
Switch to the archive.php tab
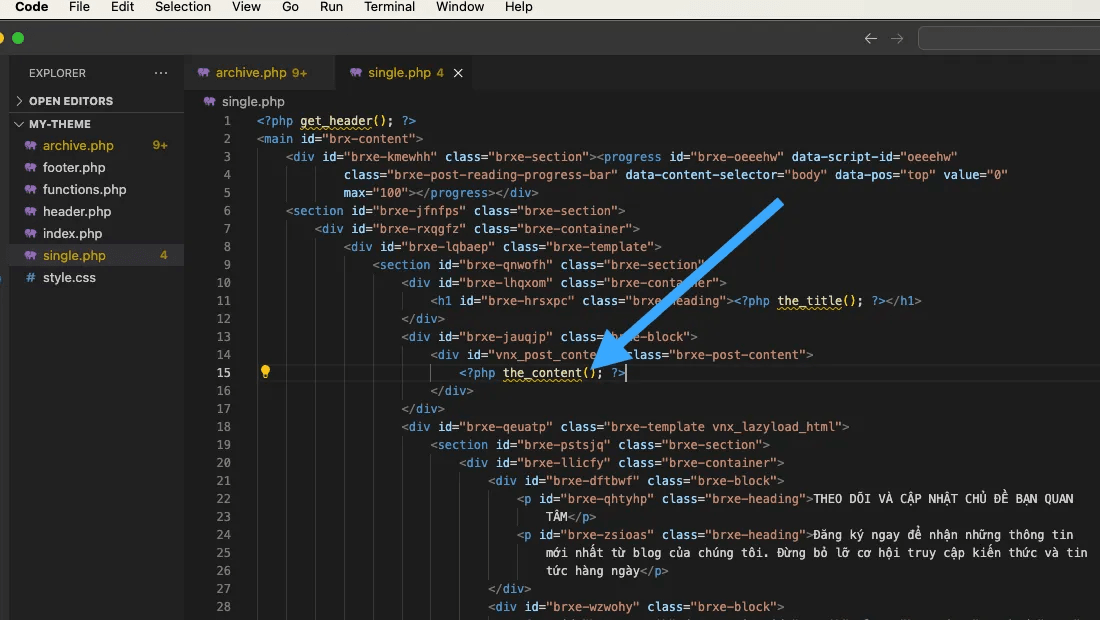tap(260, 73)
